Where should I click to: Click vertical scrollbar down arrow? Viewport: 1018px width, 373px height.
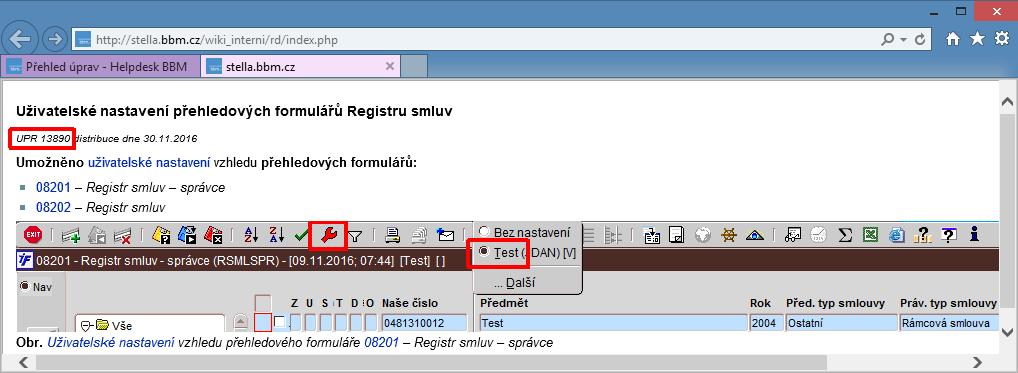1008,332
